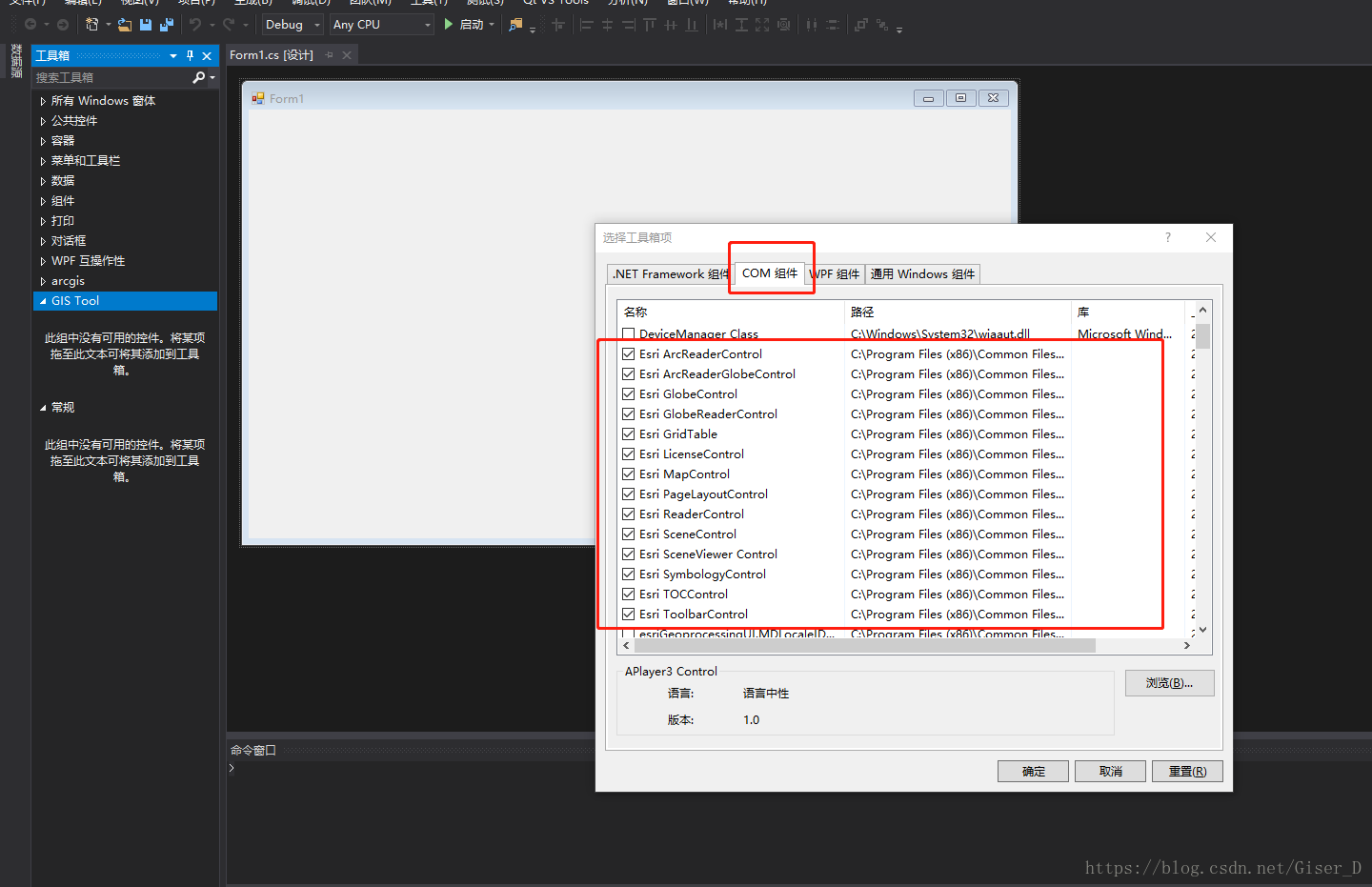Sort the list by the 名称 column header

click(x=731, y=312)
